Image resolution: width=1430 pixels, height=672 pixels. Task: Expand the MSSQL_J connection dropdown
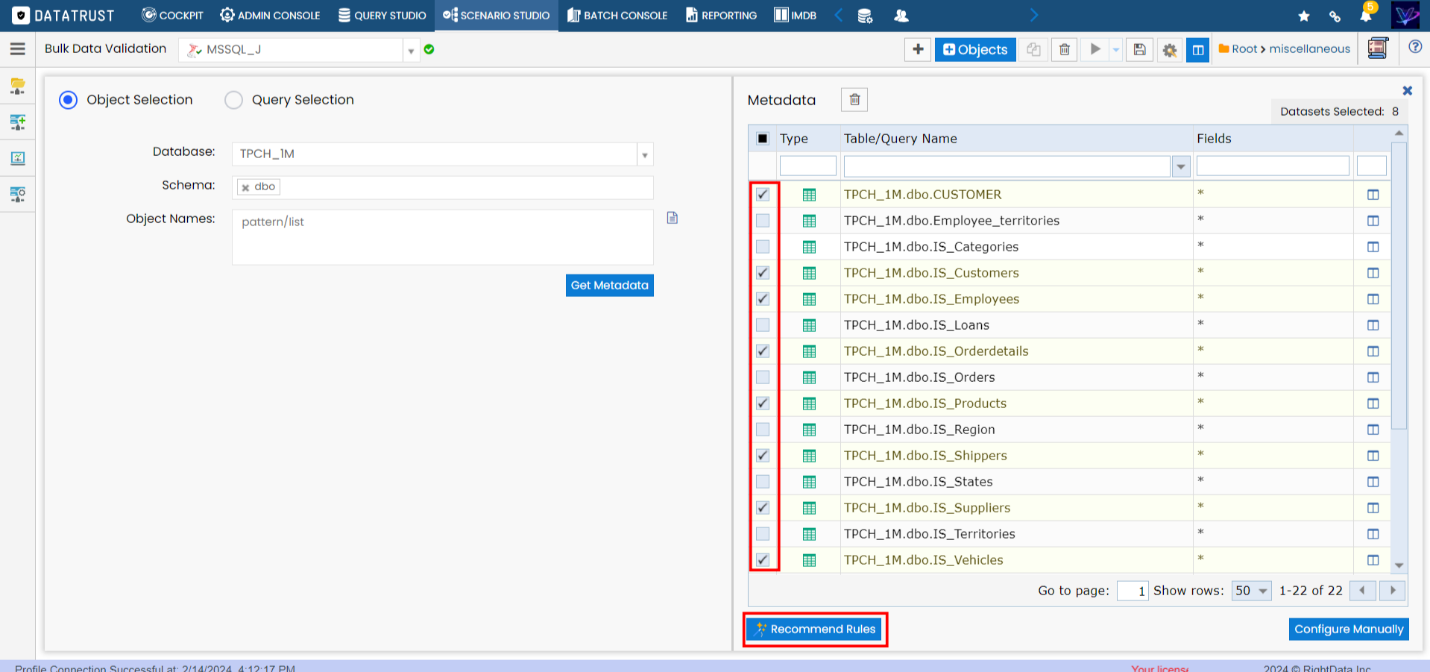(412, 47)
